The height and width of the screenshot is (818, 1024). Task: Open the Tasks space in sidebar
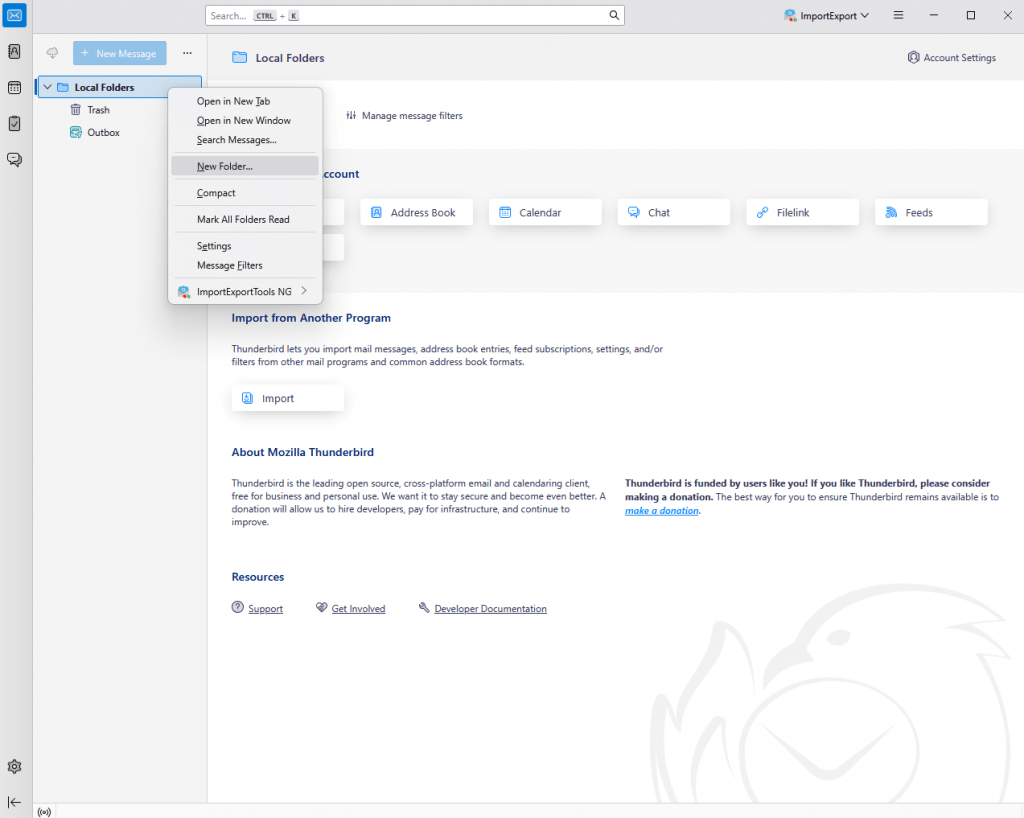coord(14,123)
